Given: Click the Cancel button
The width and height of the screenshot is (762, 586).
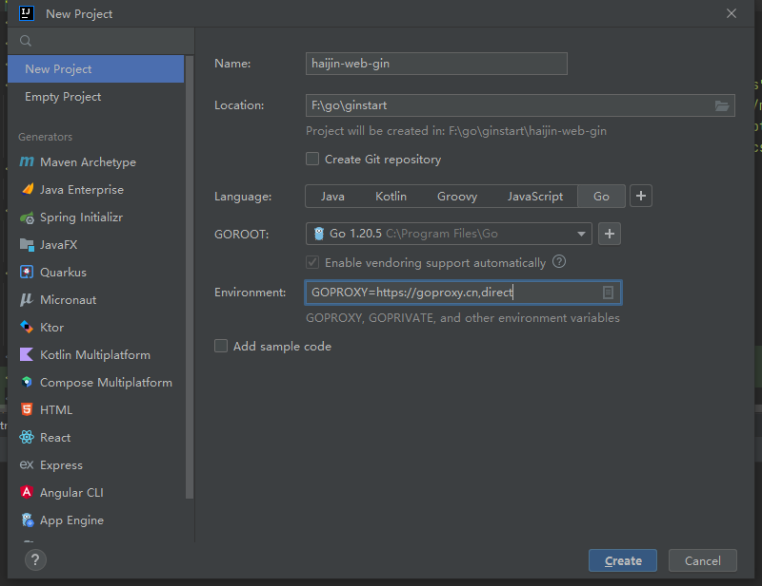Looking at the screenshot, I should pos(702,561).
